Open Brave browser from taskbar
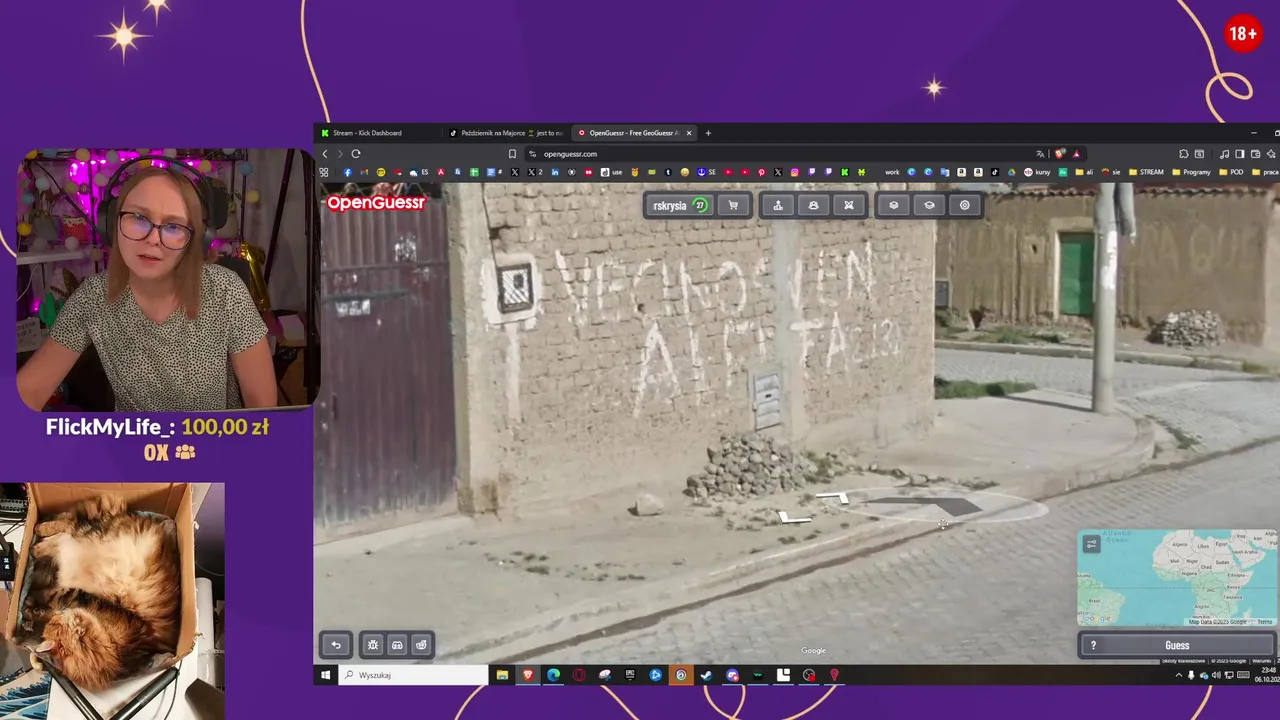 pos(528,675)
